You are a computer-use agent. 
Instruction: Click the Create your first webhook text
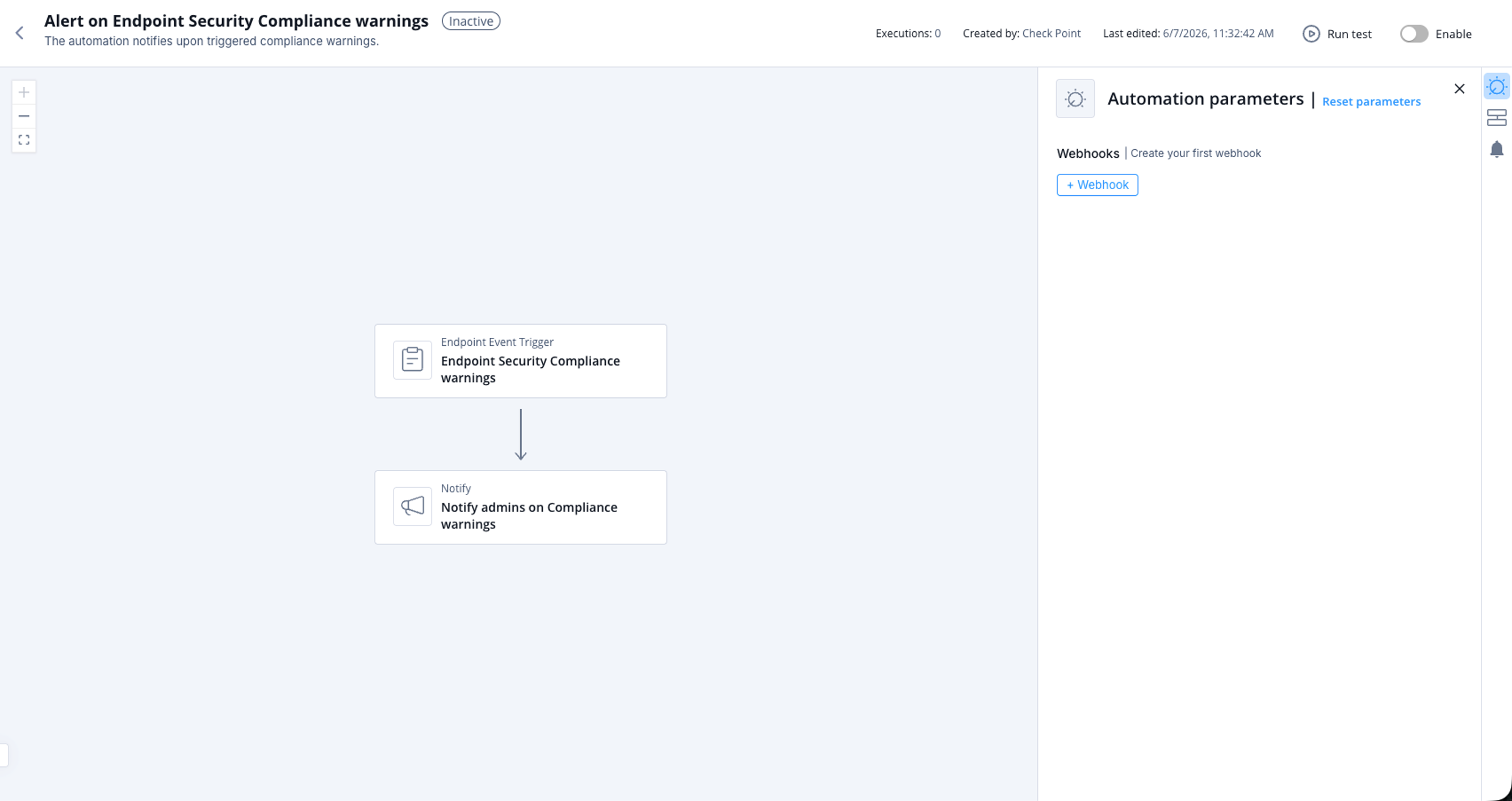1195,153
